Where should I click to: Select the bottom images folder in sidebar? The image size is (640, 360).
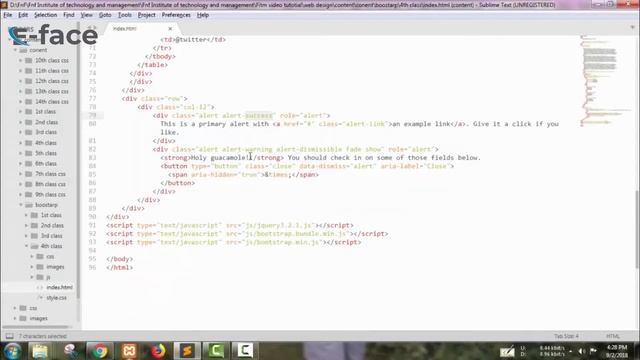38,318
